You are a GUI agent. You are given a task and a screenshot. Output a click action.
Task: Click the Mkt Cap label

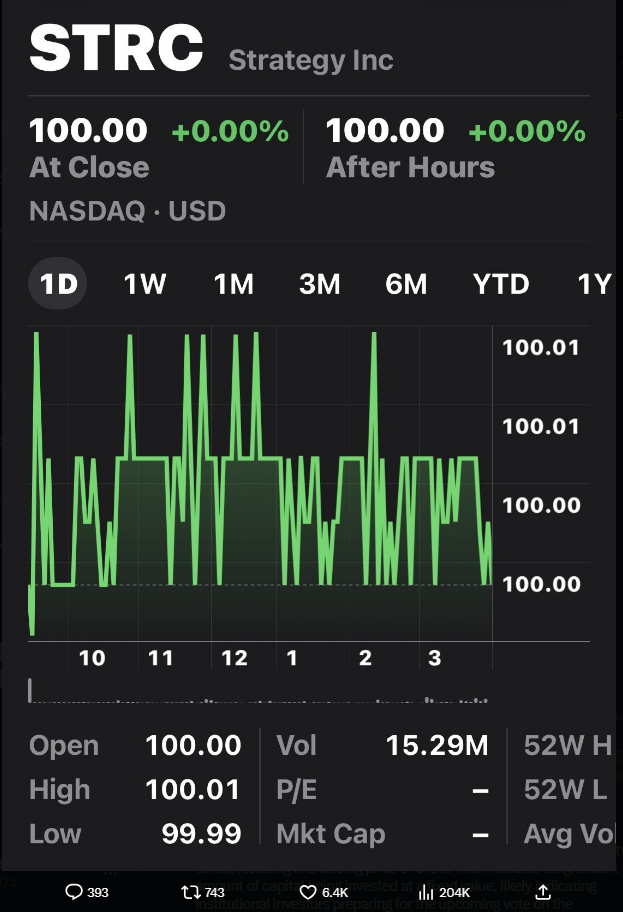pos(331,833)
